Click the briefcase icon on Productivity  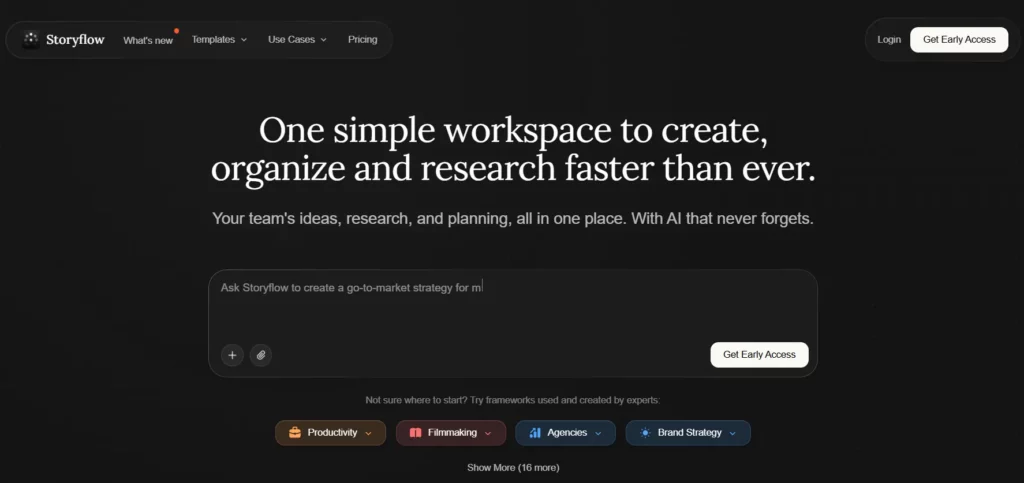(x=295, y=433)
